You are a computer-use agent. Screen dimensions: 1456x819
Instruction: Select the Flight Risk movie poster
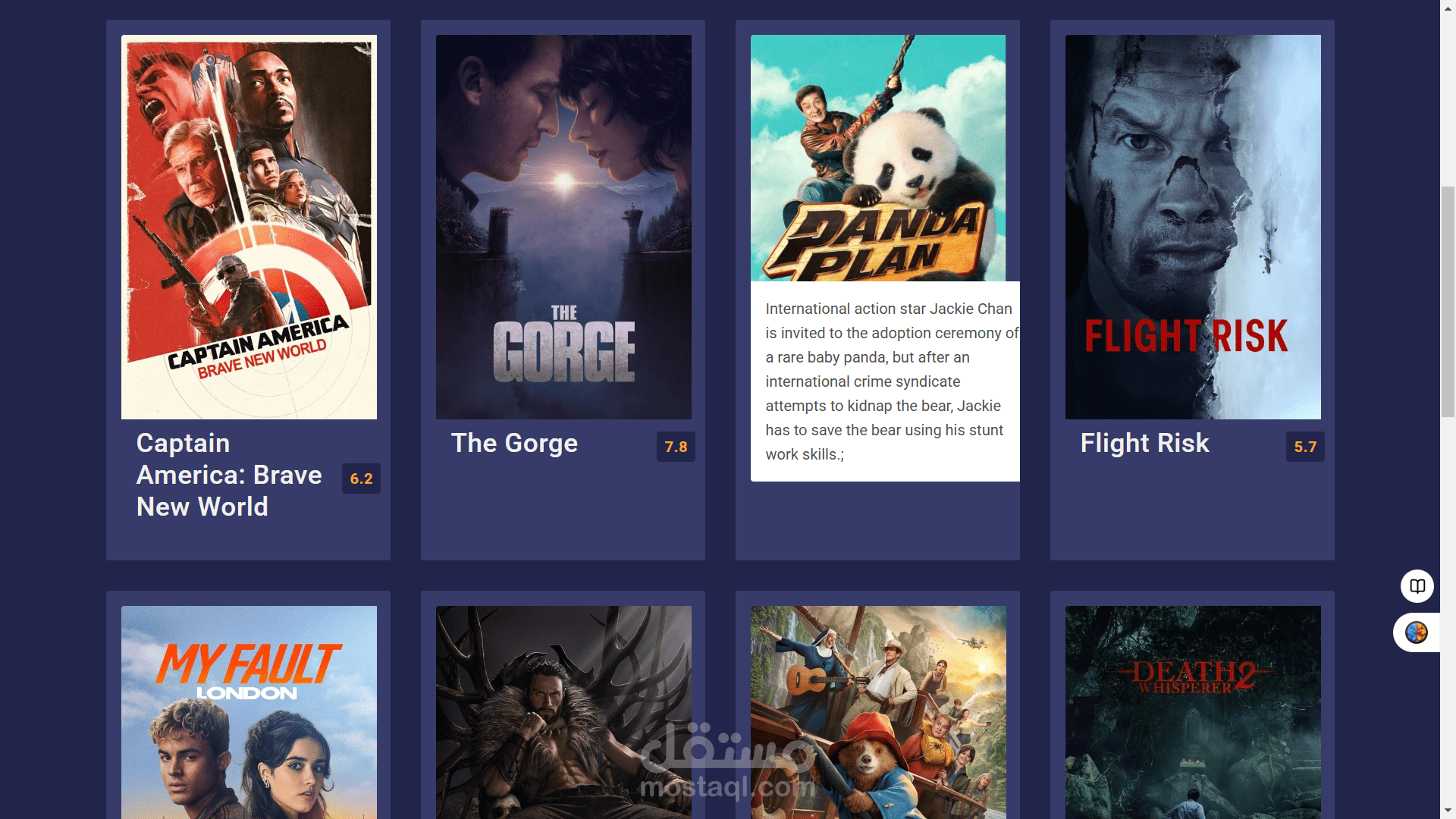pos(1192,227)
